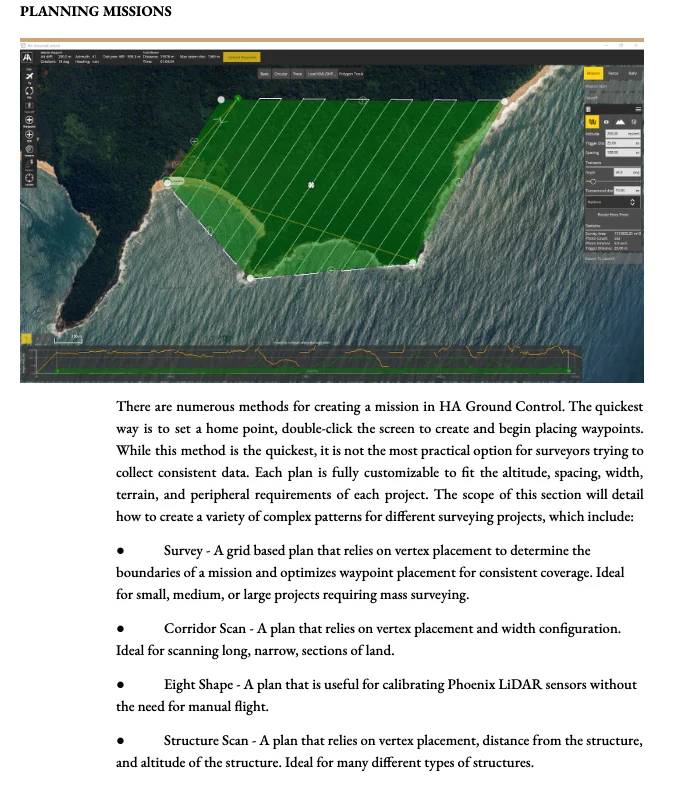The height and width of the screenshot is (795, 682).
Task: Click the Rotate Entry Point button
Action: [613, 215]
